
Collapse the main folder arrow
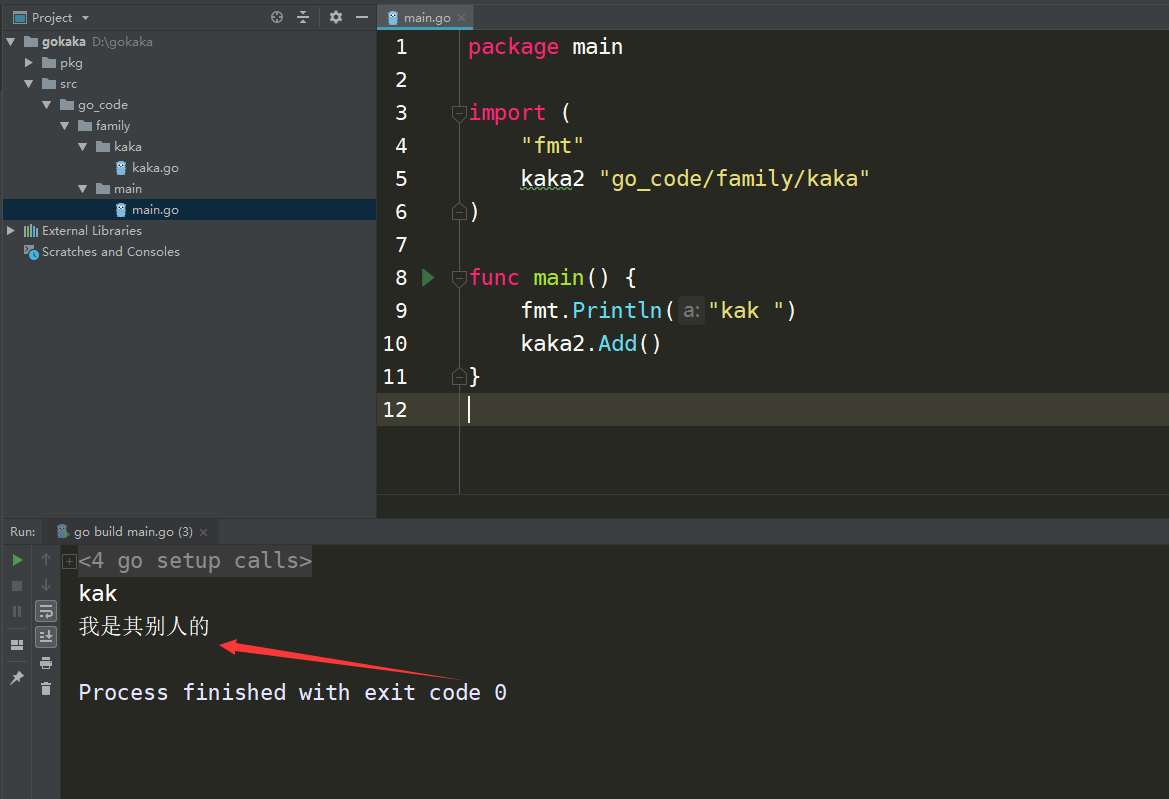coord(82,189)
